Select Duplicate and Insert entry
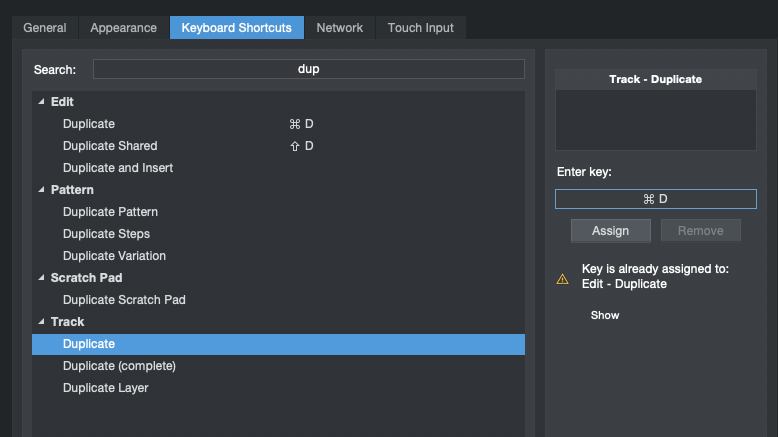Viewport: 778px width, 437px height. point(118,168)
